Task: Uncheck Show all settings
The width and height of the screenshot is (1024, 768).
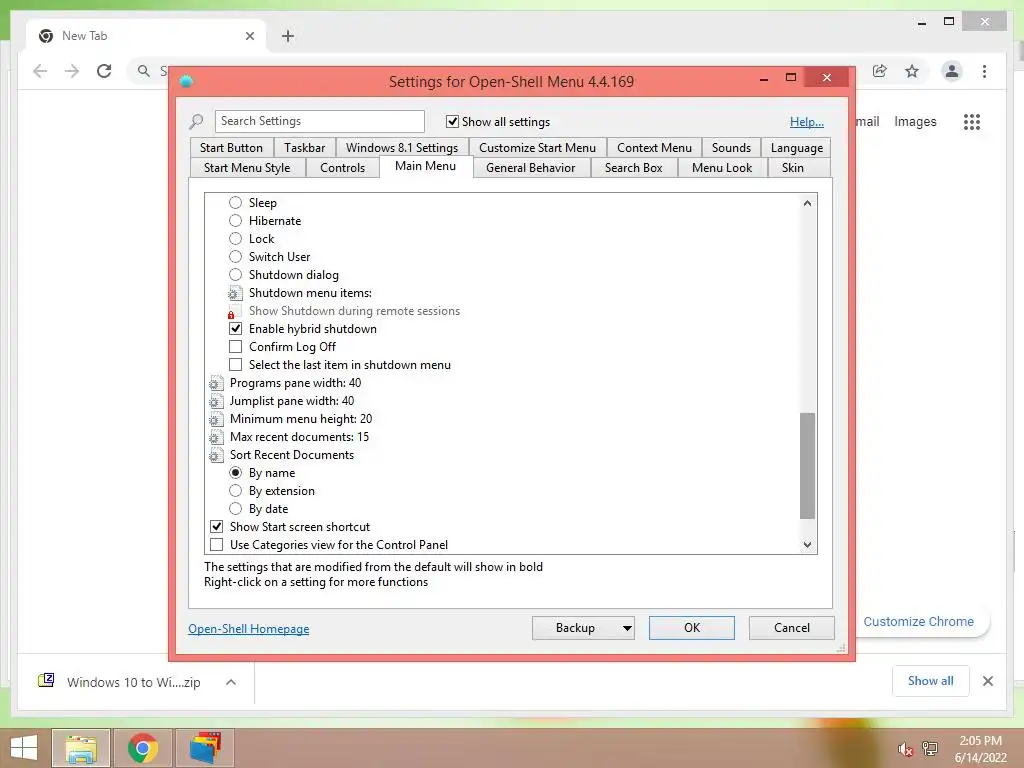Action: [x=452, y=121]
